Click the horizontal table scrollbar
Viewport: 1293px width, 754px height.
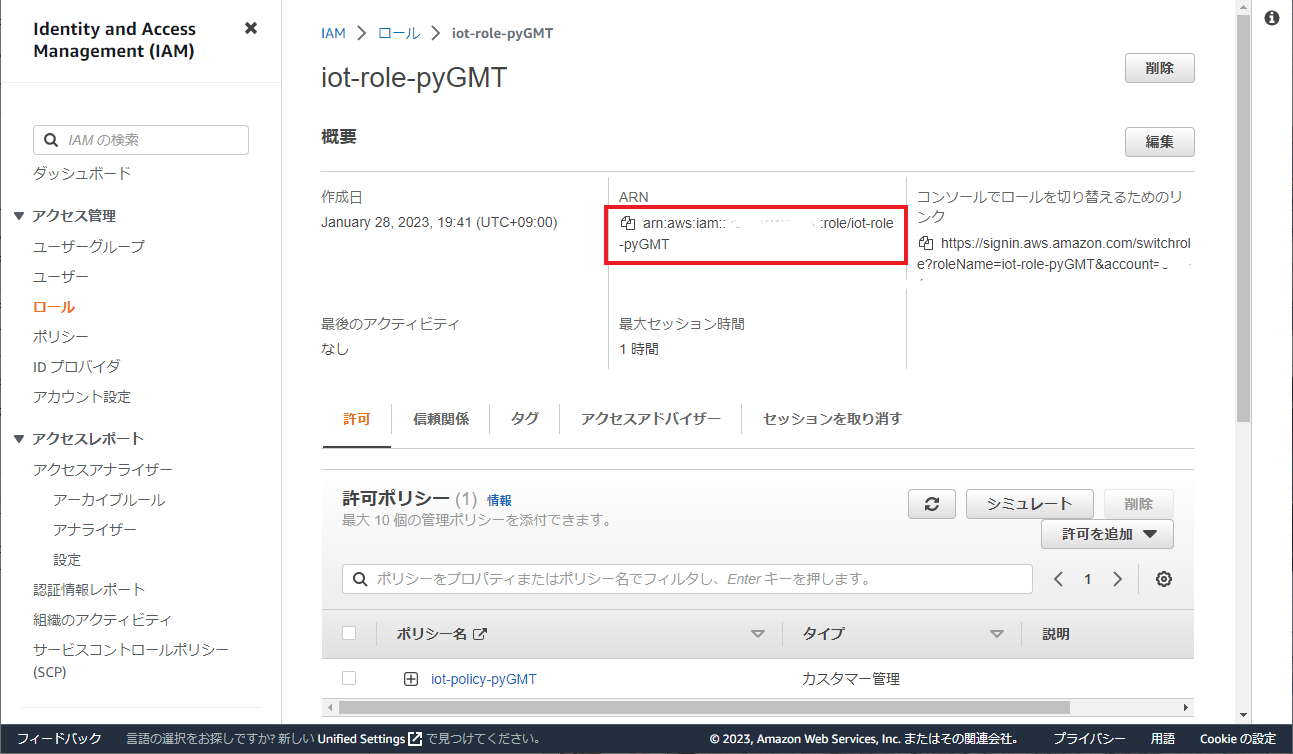703,707
